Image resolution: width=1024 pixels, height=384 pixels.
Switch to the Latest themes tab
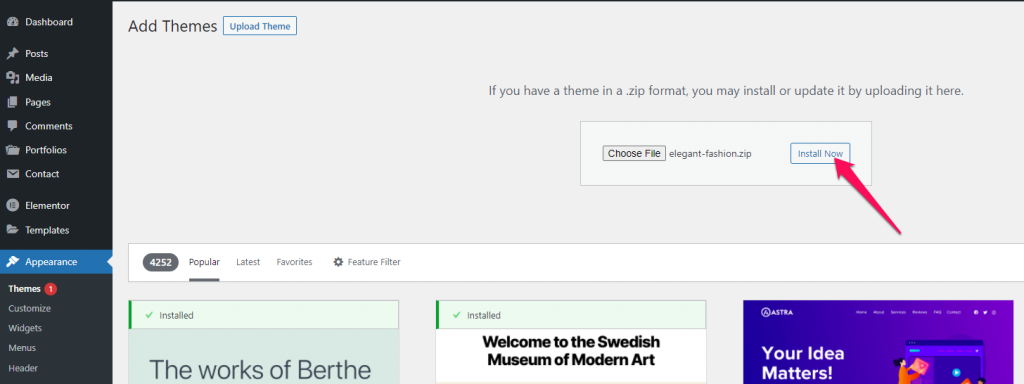[x=248, y=262]
